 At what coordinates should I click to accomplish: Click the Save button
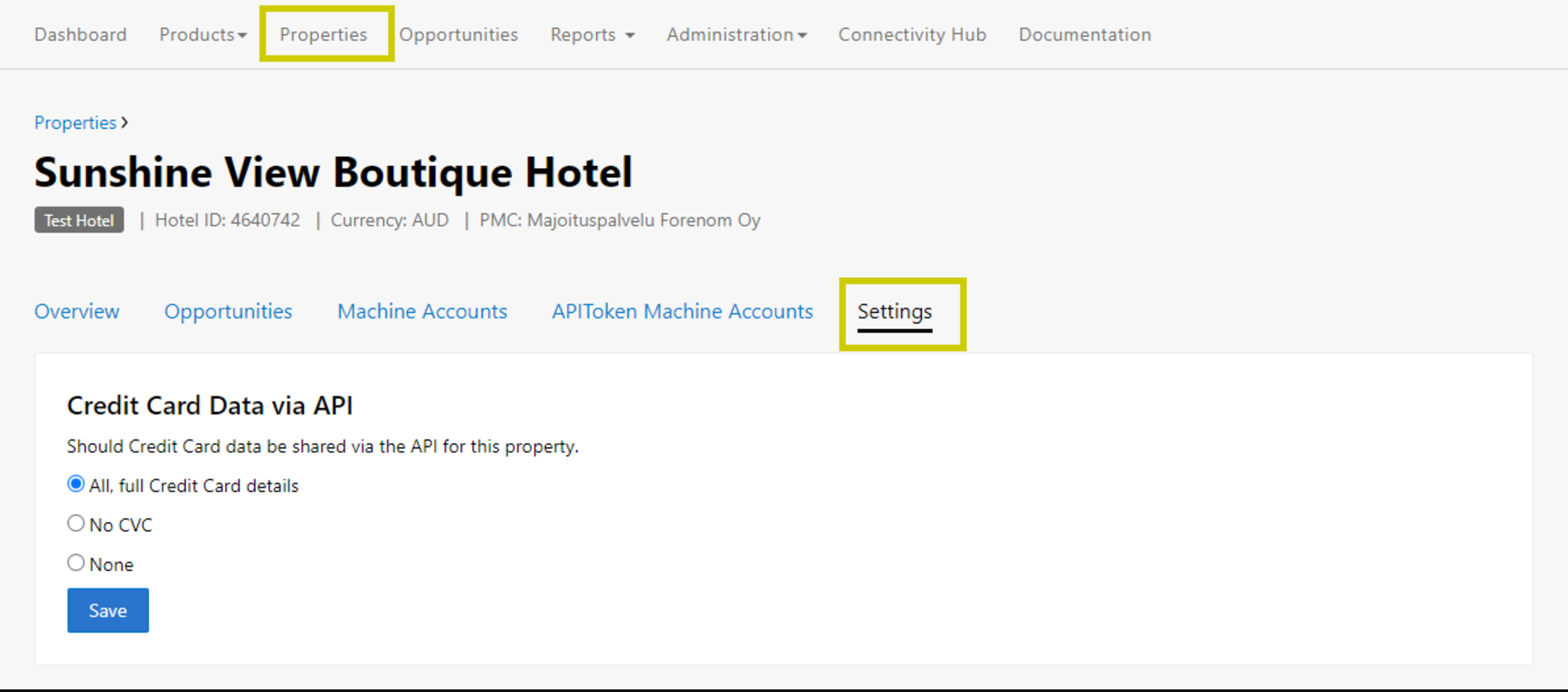[x=108, y=610]
